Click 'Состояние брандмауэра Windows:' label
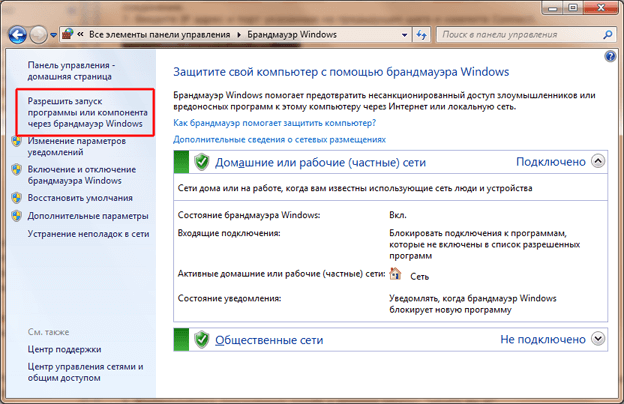The image size is (624, 404). coord(249,215)
